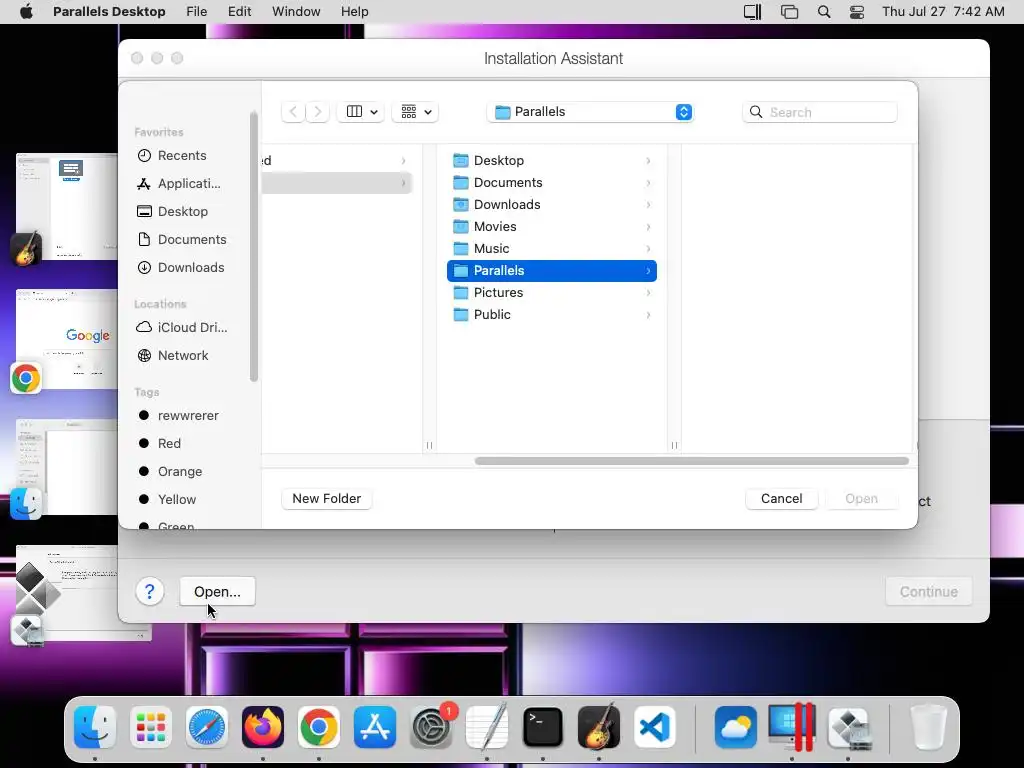Open the Parallels location path popup
The image size is (1024, 768).
click(x=590, y=112)
